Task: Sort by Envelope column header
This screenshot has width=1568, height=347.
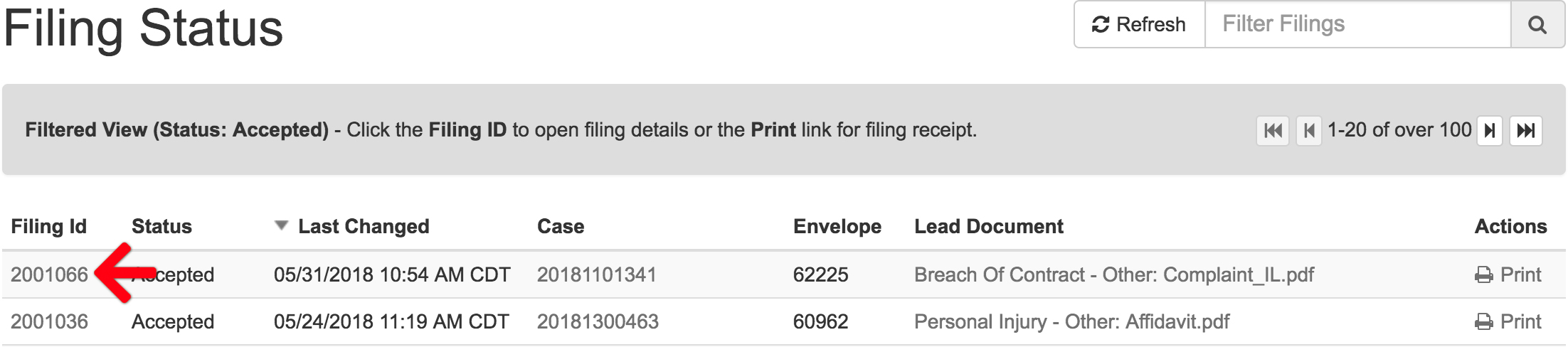Action: tap(837, 226)
